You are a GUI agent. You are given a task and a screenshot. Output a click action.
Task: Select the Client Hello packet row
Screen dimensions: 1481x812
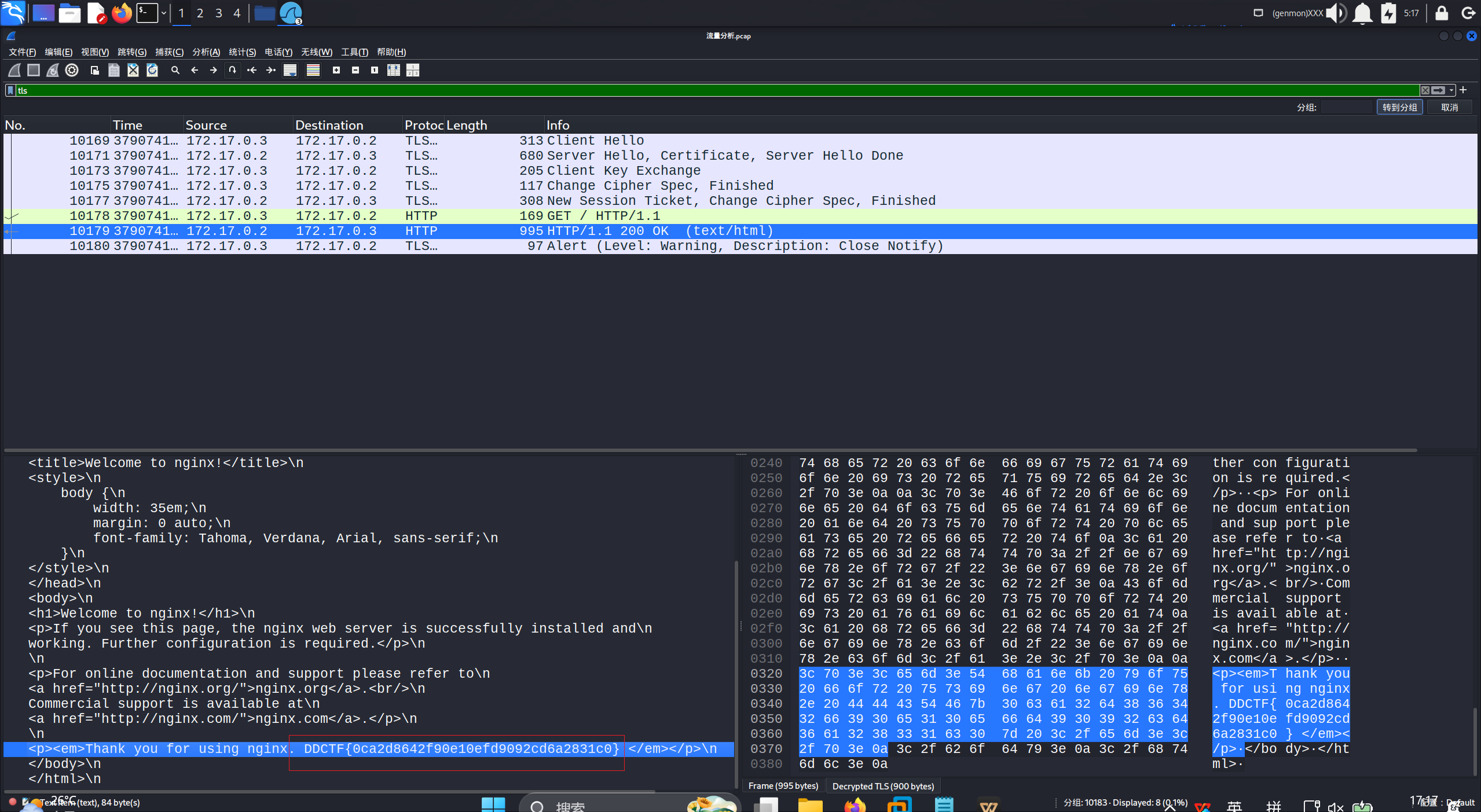tap(740, 141)
